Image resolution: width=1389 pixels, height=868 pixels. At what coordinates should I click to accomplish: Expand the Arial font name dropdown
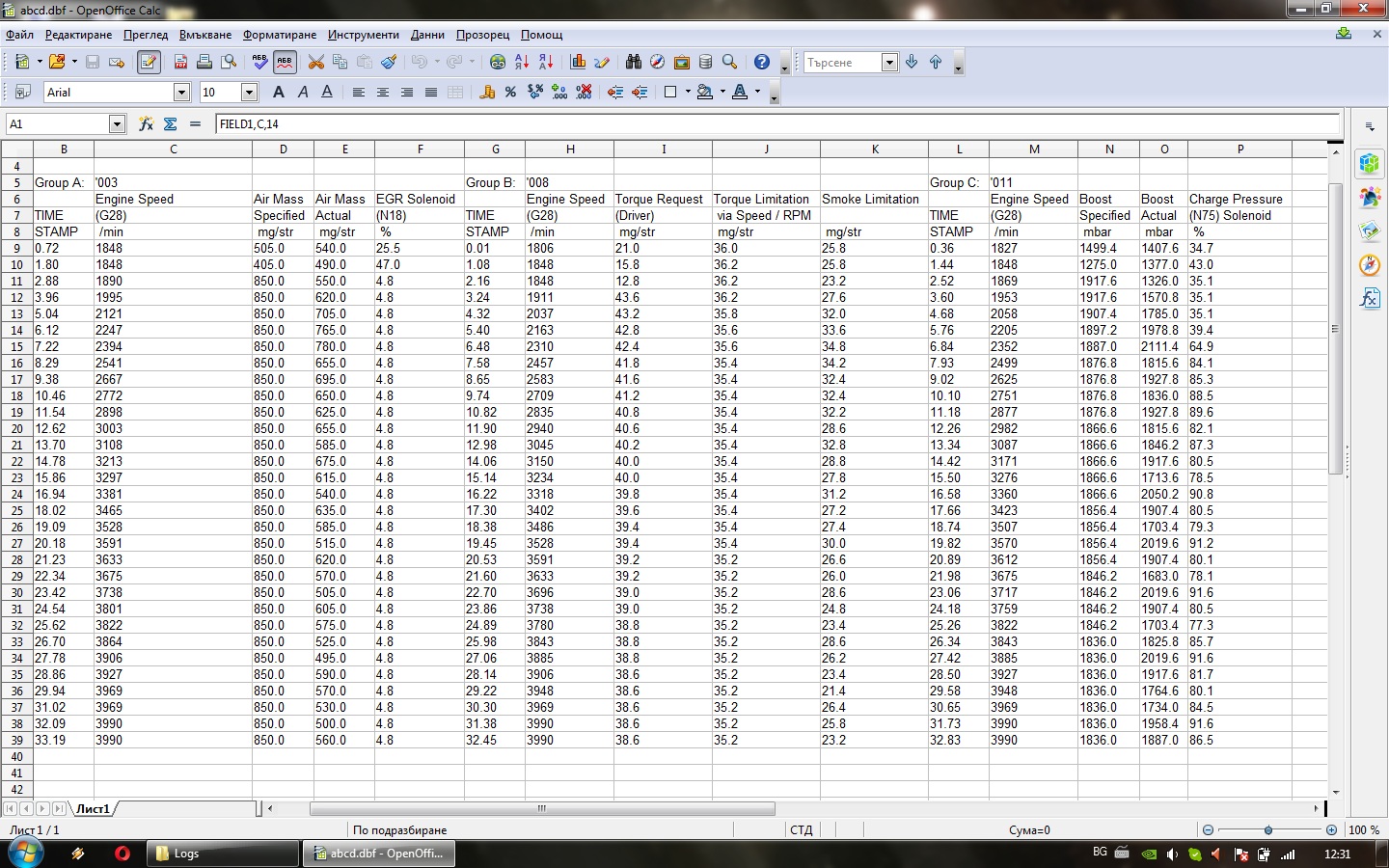[x=181, y=93]
